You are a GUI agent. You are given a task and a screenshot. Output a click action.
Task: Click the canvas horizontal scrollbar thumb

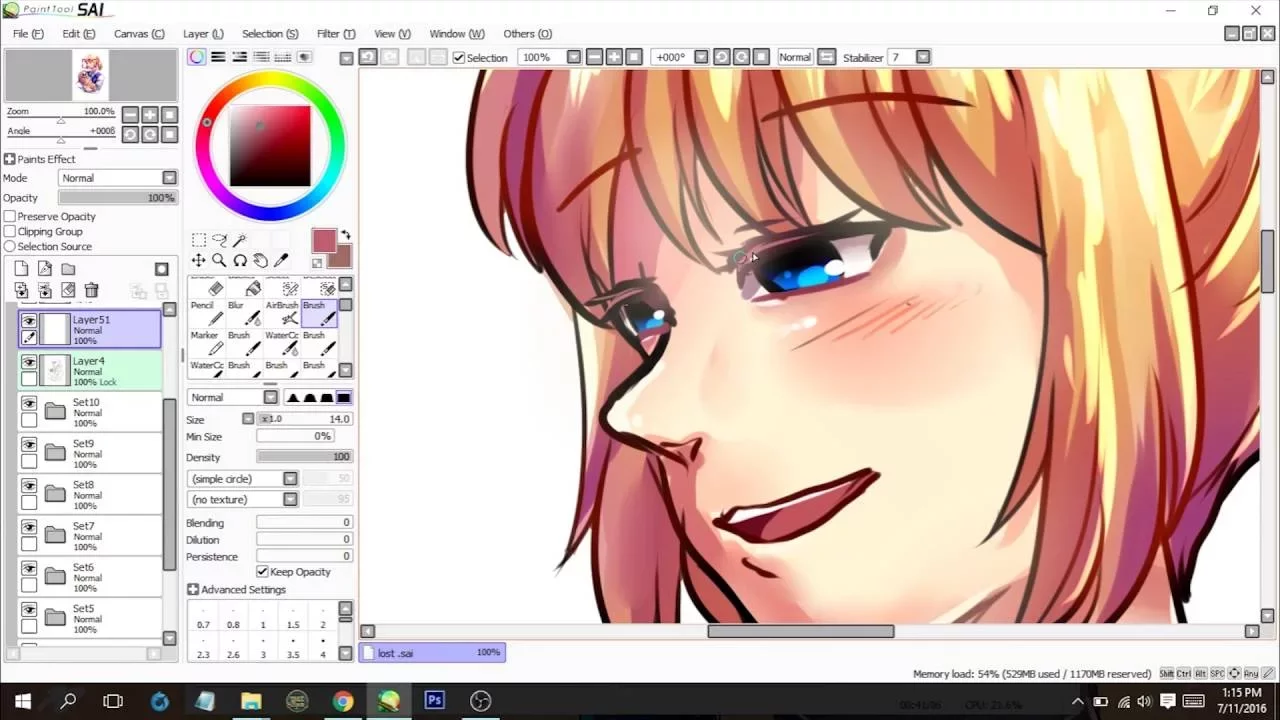pos(800,631)
